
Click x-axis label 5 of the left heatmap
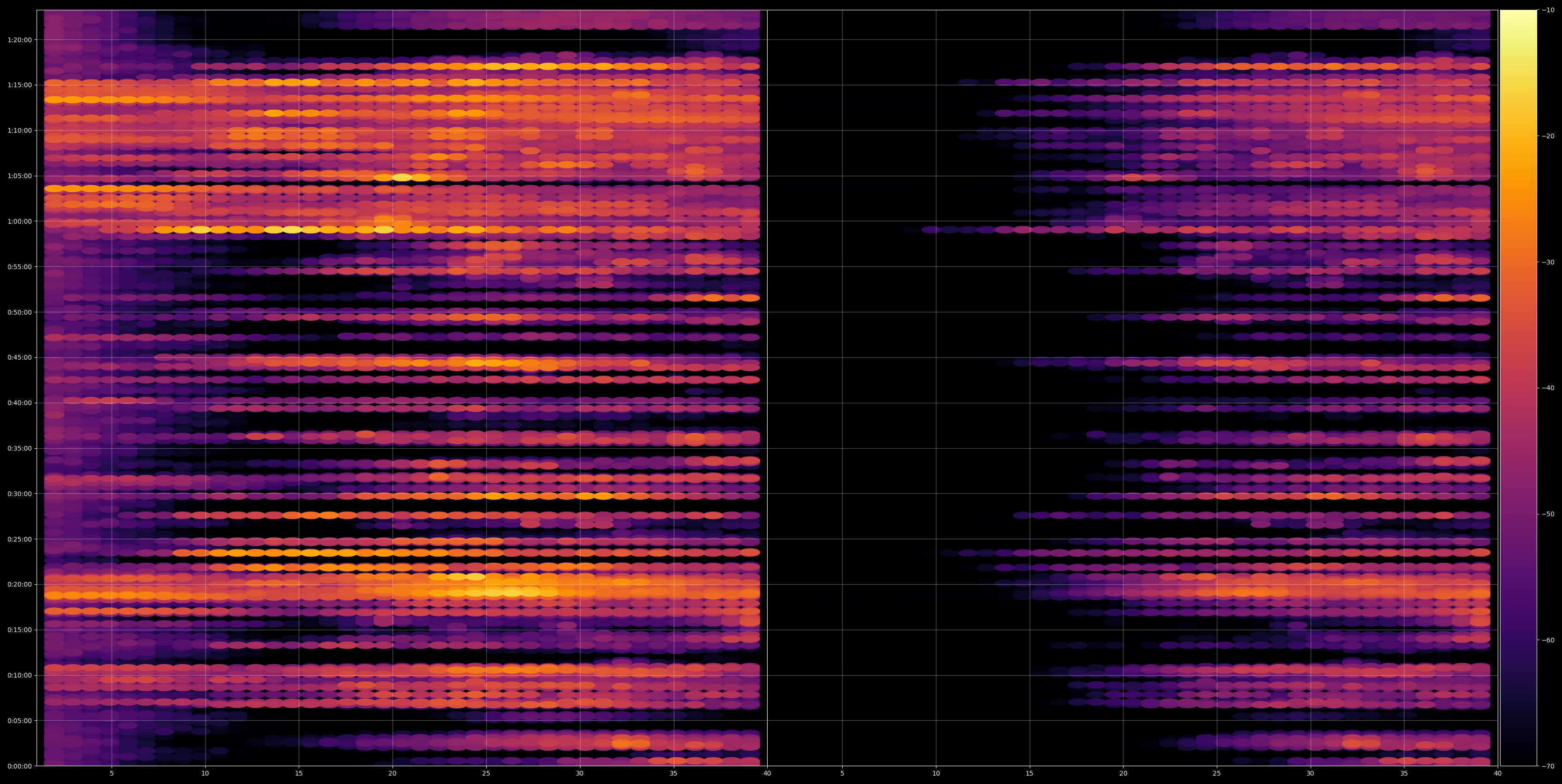(x=112, y=773)
